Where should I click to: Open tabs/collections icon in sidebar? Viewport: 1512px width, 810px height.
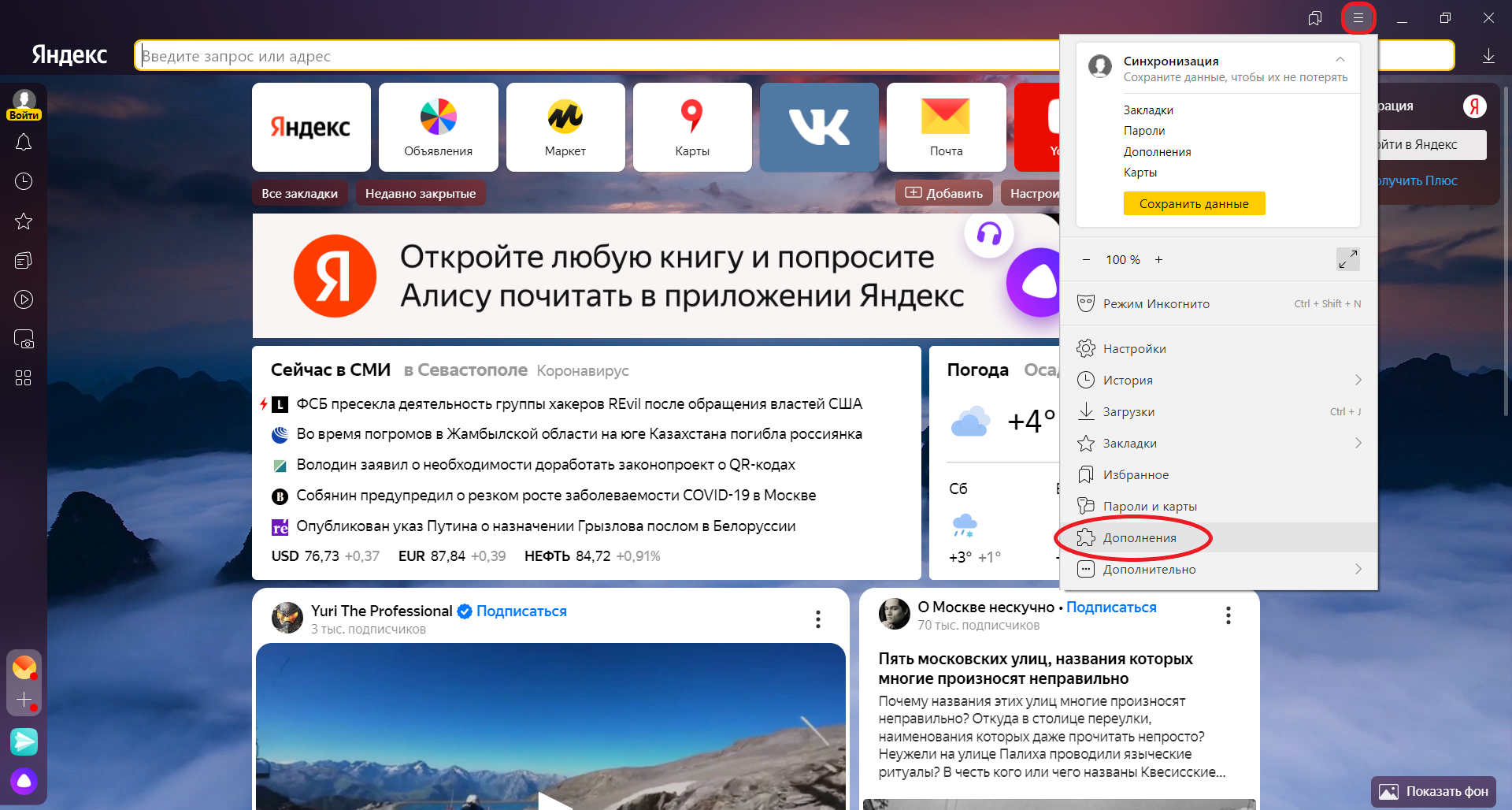(x=24, y=260)
